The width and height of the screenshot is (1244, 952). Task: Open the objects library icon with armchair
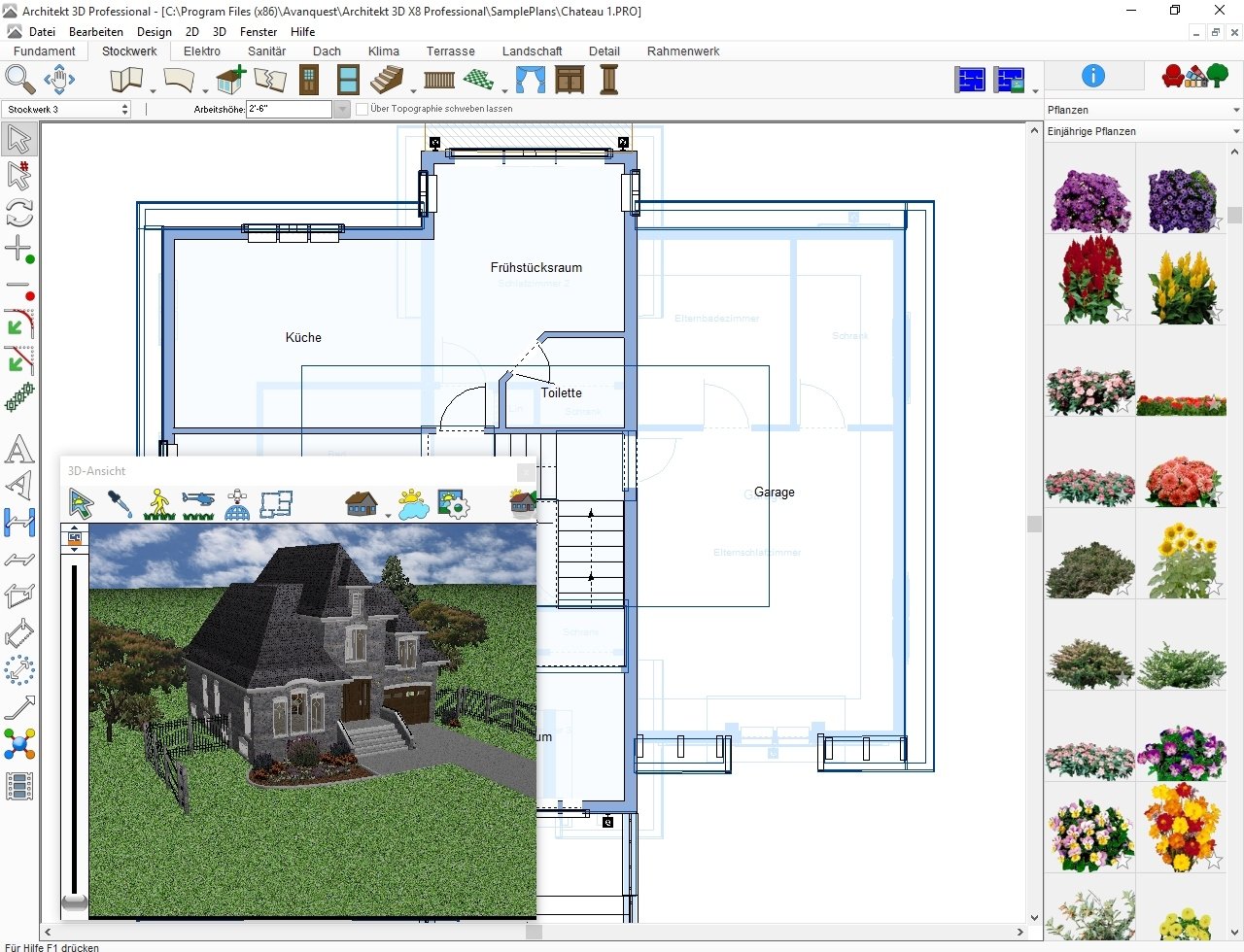(1194, 76)
